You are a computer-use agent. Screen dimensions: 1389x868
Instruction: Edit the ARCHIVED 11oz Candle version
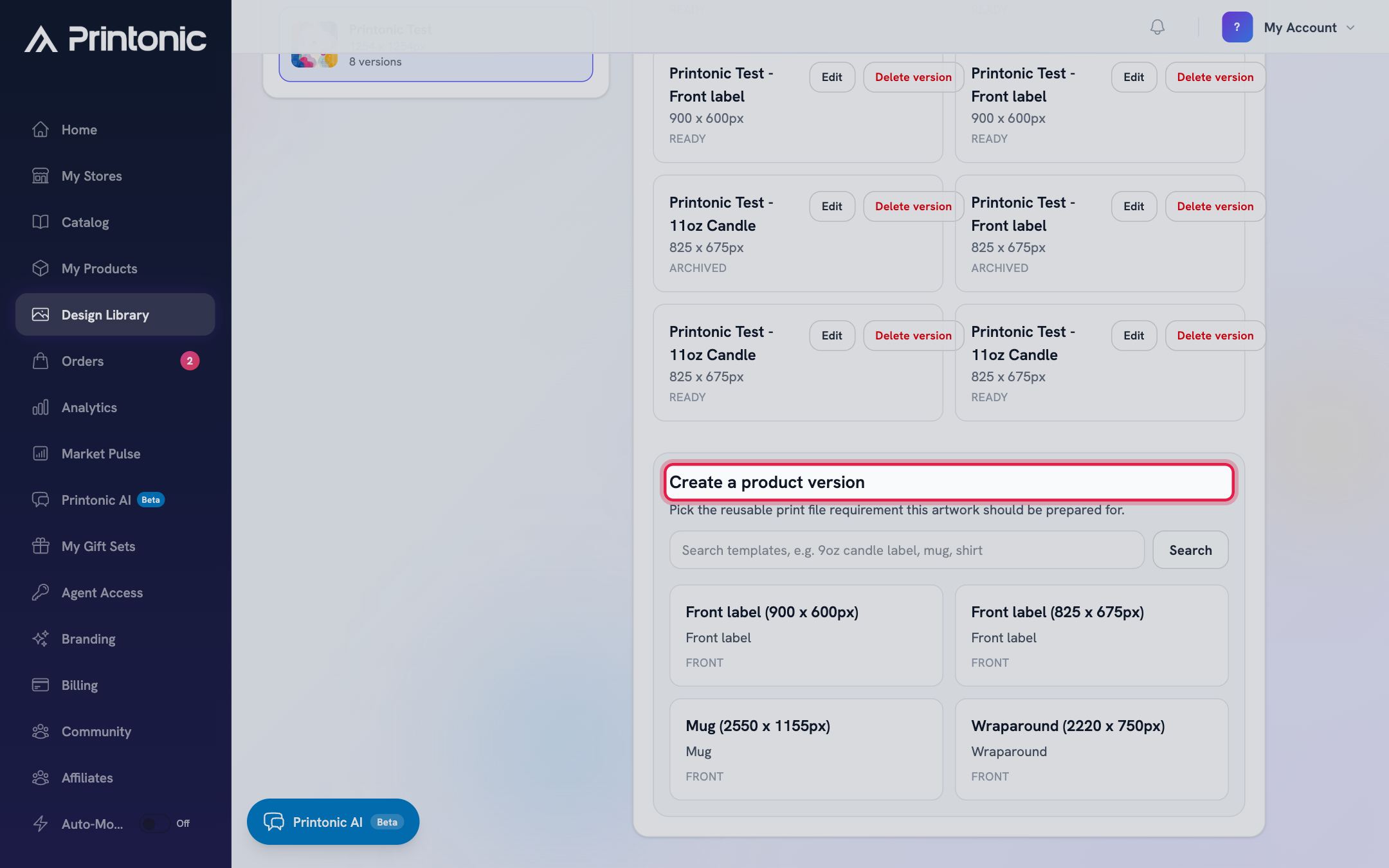click(x=832, y=206)
